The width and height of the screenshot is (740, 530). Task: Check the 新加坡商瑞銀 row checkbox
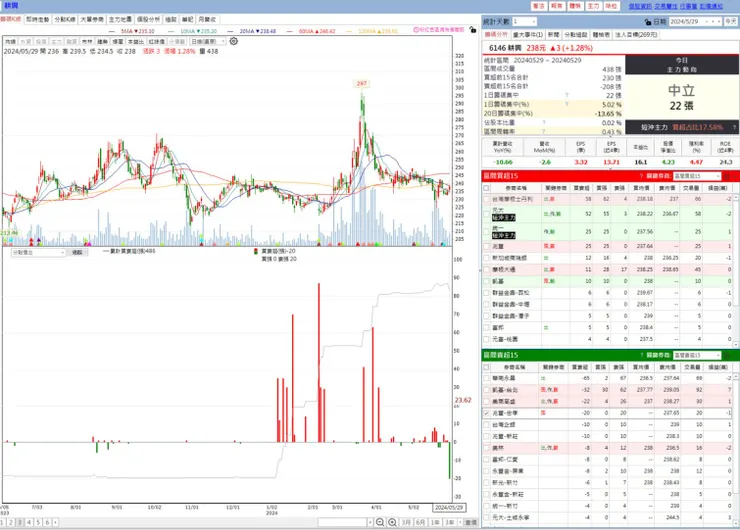pyautogui.click(x=486, y=258)
